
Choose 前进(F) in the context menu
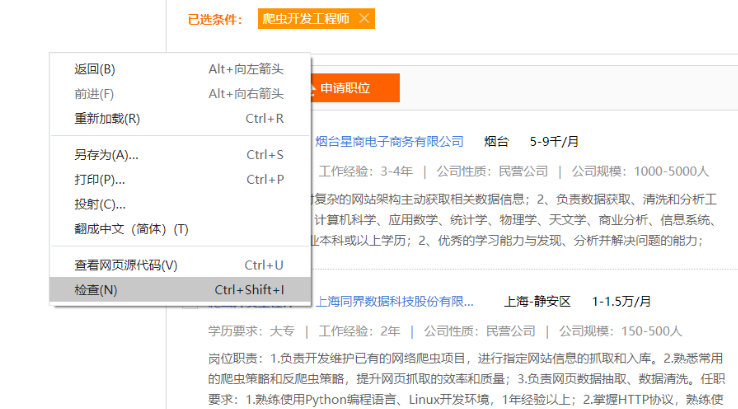click(180, 94)
